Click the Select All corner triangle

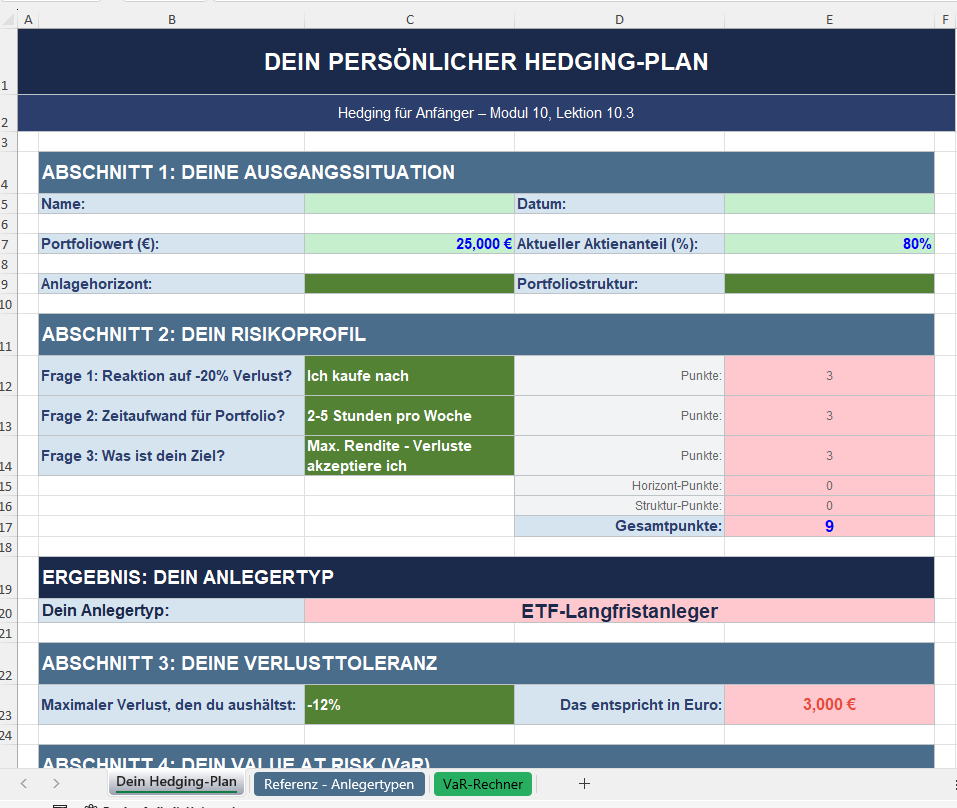(x=9, y=20)
